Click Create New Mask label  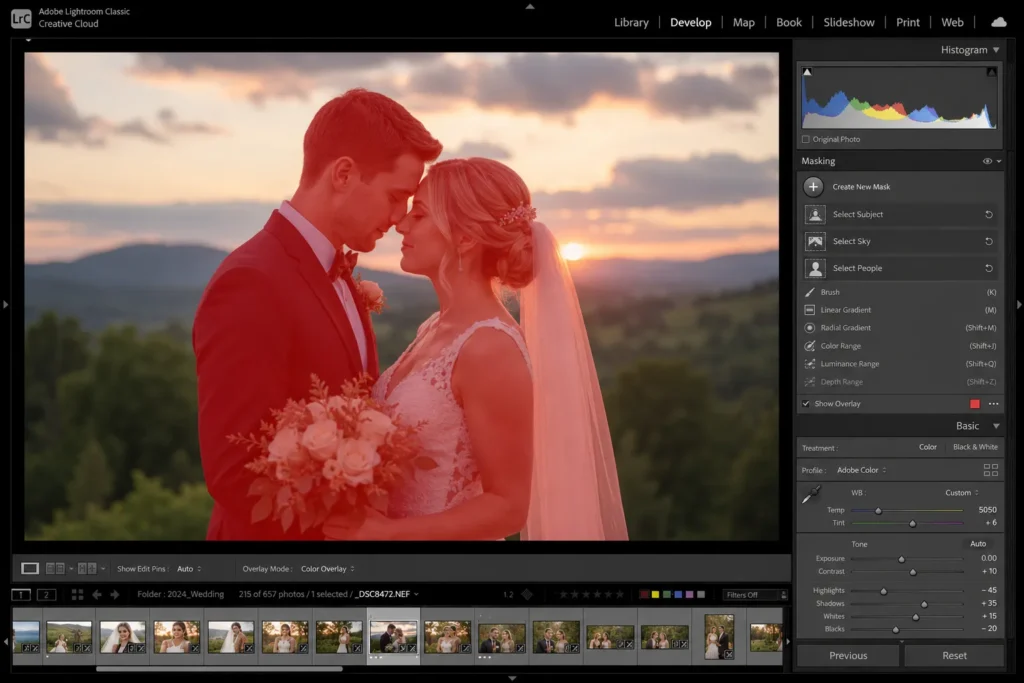(861, 187)
